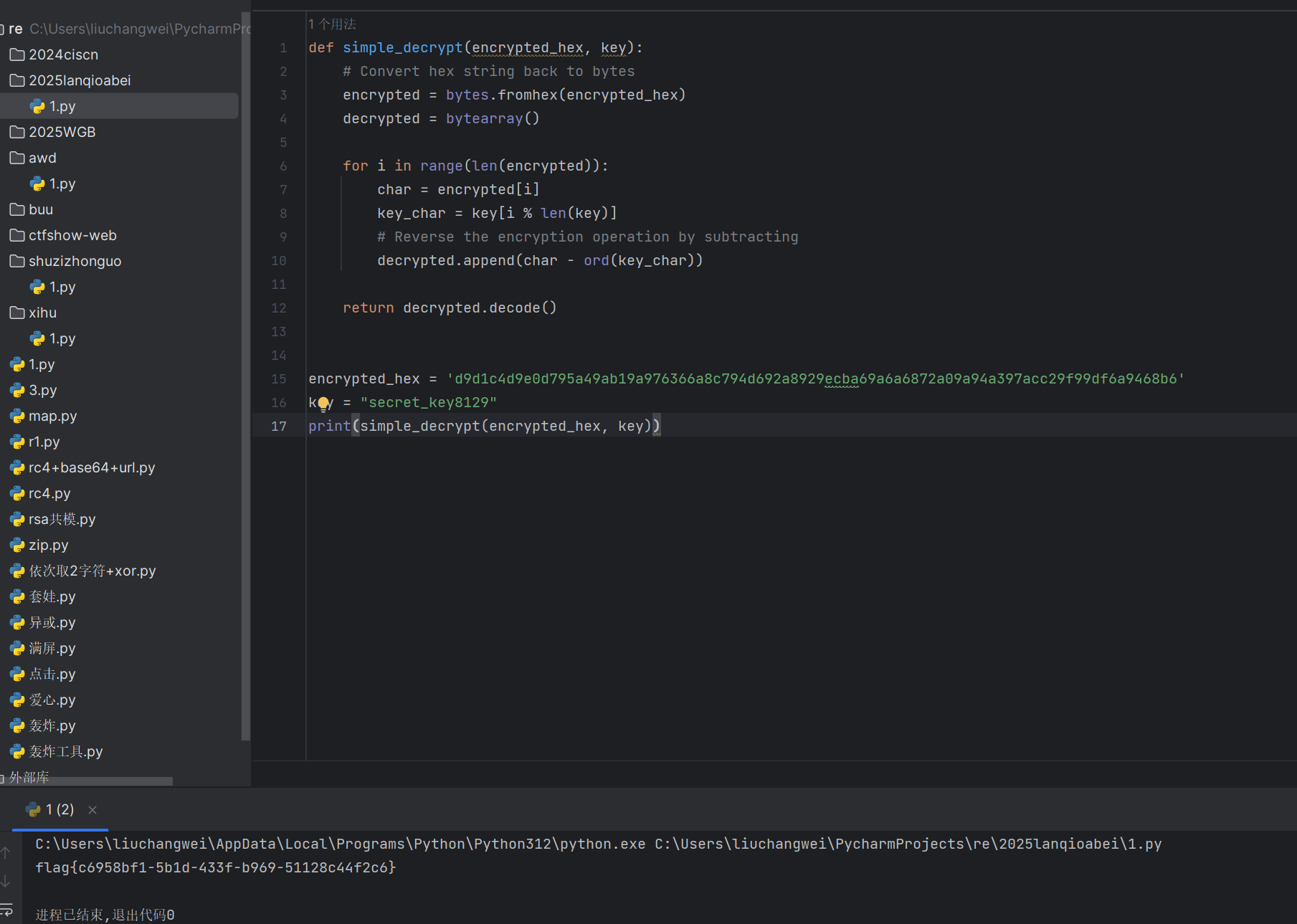
Task: Click the "1 个用法" usages hint
Action: coord(332,24)
